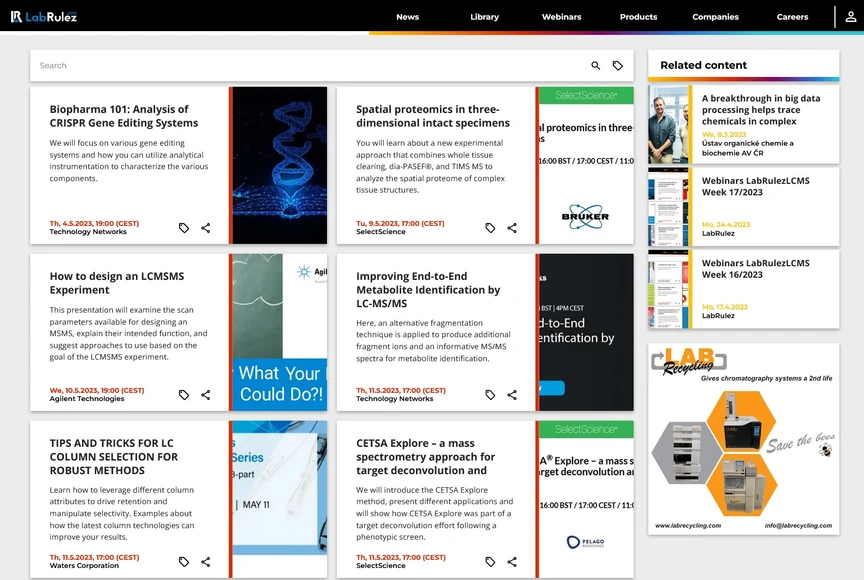864x580 pixels.
Task: Share the LC Column Selection webinar
Action: [206, 561]
